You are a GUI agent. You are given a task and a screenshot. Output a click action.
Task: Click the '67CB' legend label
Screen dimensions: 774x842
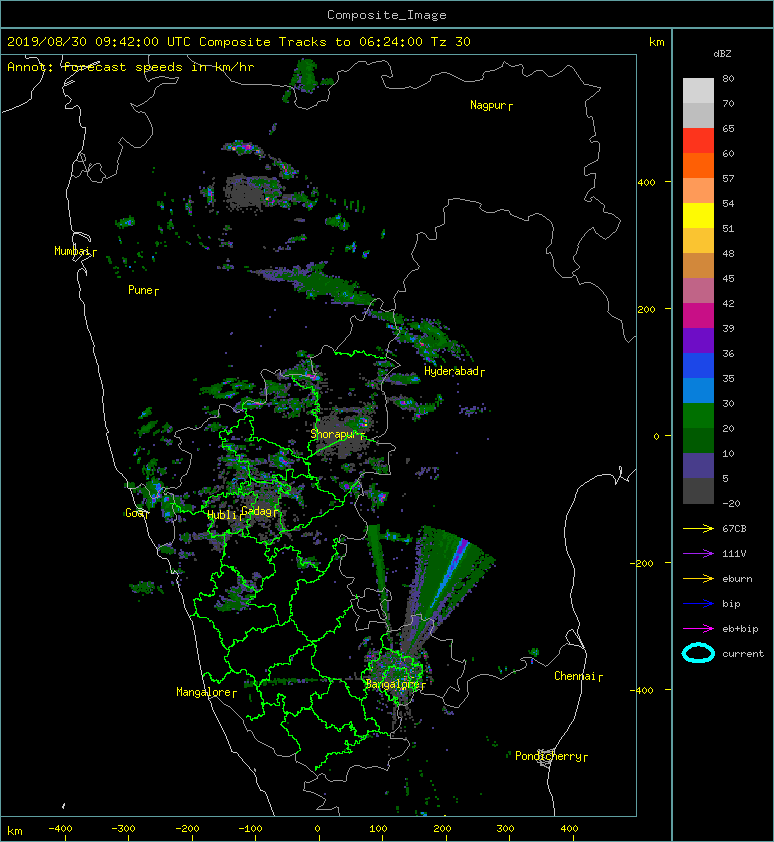[x=734, y=529]
